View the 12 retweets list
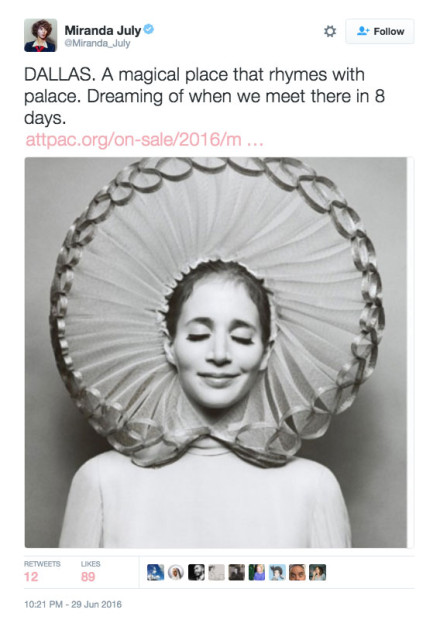 (42, 572)
